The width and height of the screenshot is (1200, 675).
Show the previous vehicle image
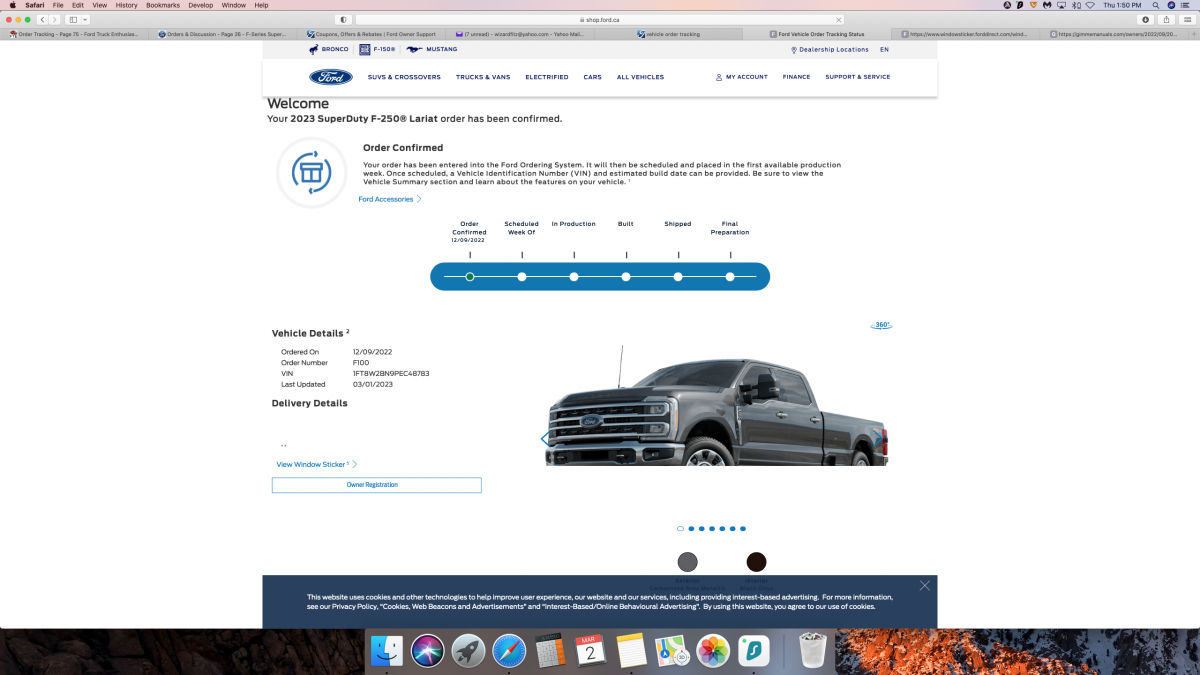[544, 439]
